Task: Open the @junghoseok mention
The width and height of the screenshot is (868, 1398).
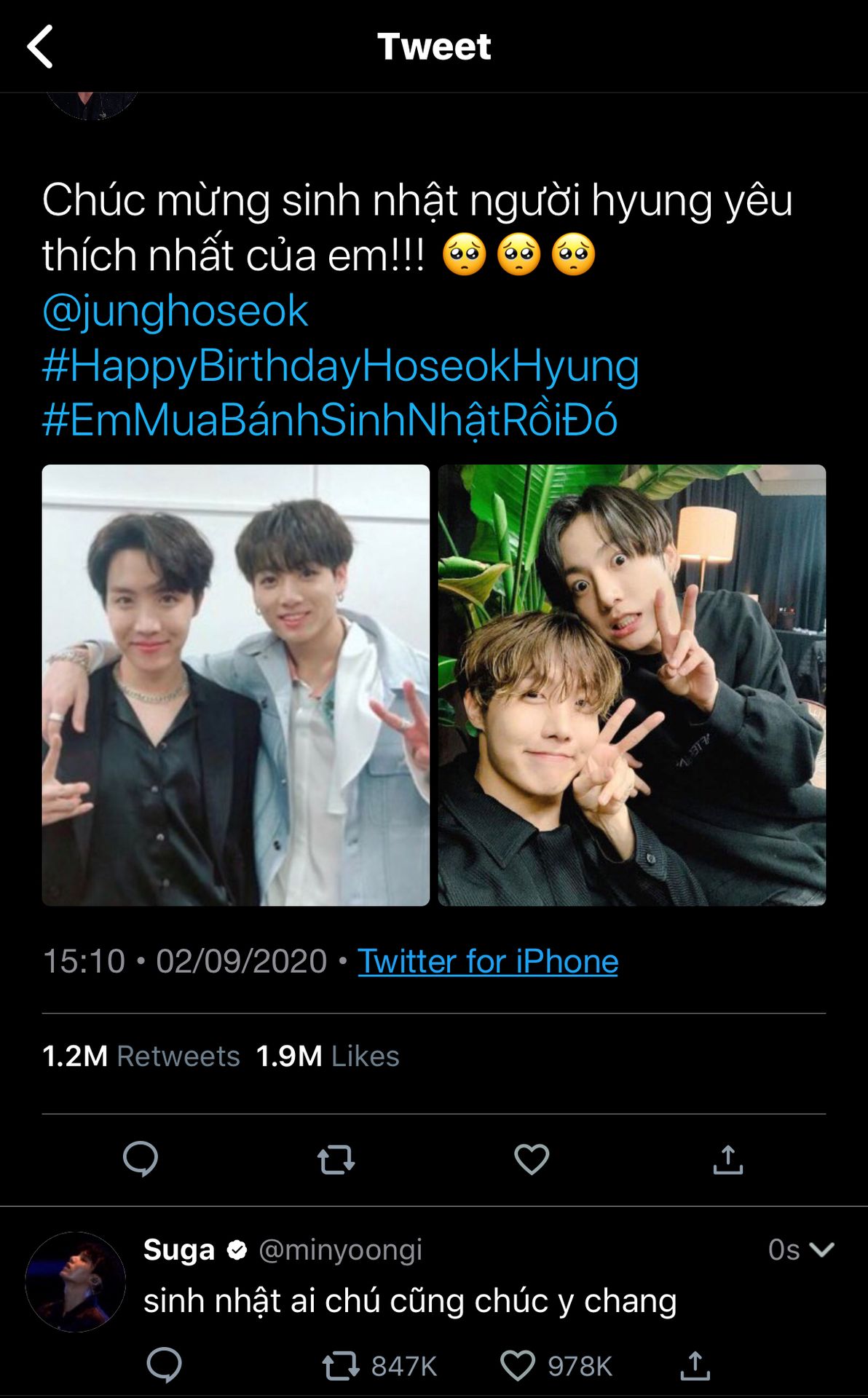Action: (175, 311)
